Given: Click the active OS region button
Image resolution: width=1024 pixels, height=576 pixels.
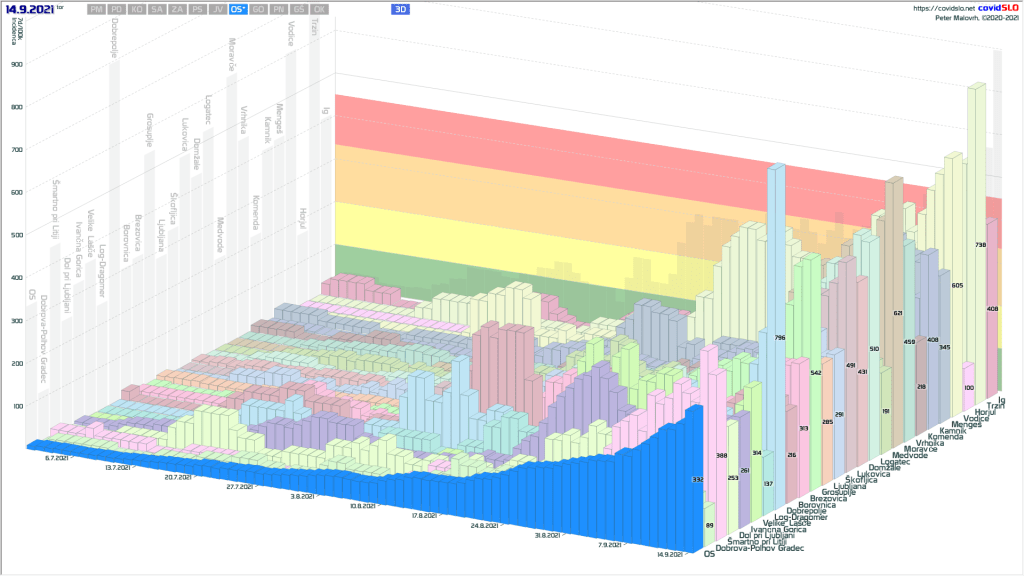Looking at the screenshot, I should 238,8.
